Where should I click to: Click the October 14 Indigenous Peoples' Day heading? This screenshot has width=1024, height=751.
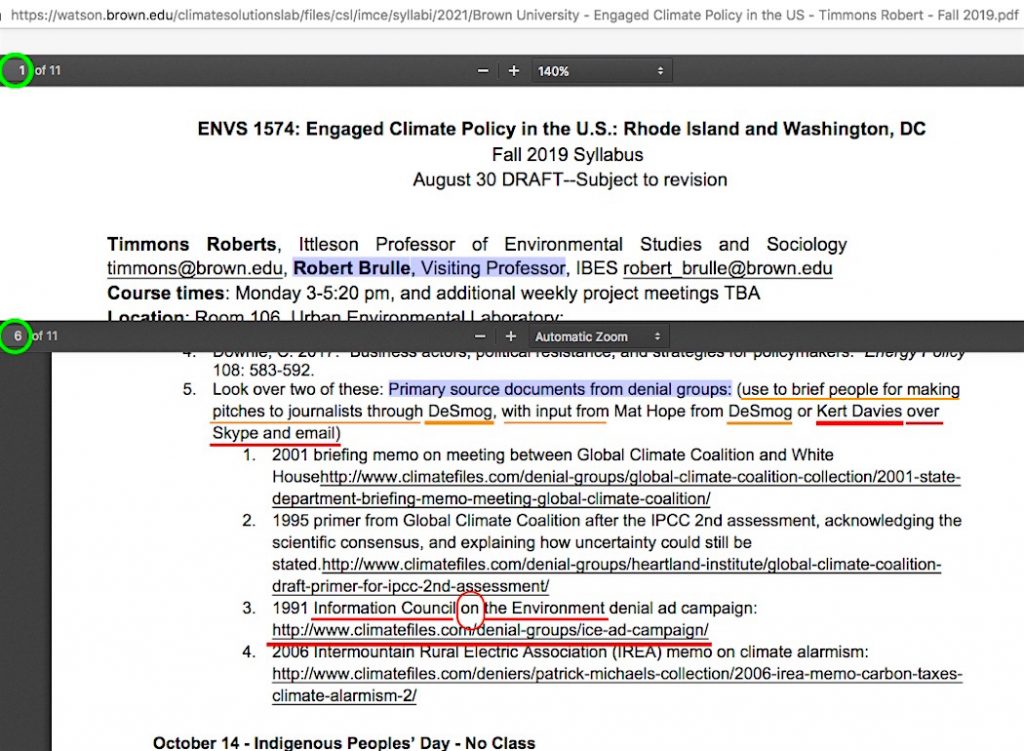(343, 743)
